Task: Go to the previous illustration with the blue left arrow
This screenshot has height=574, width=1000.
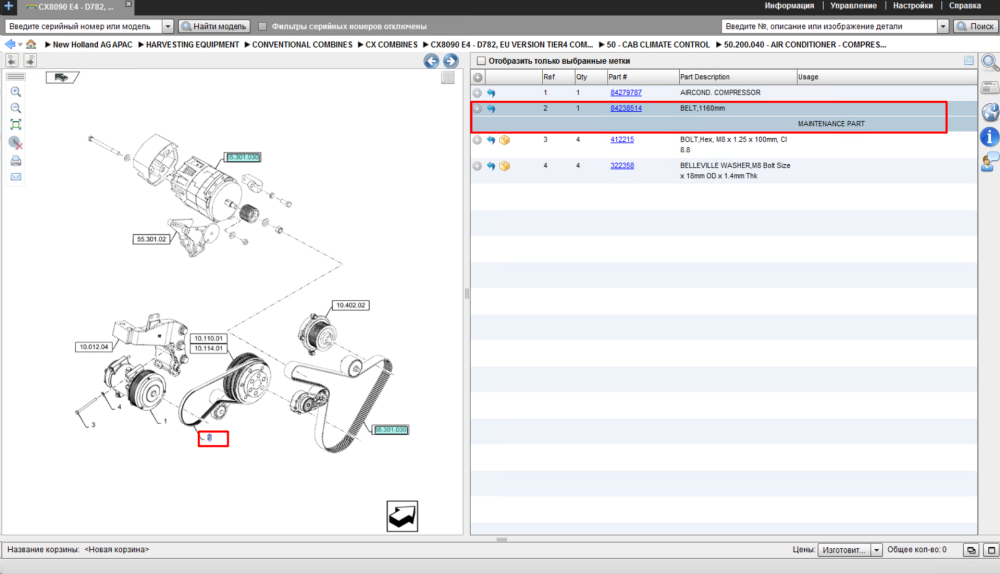Action: tap(431, 61)
